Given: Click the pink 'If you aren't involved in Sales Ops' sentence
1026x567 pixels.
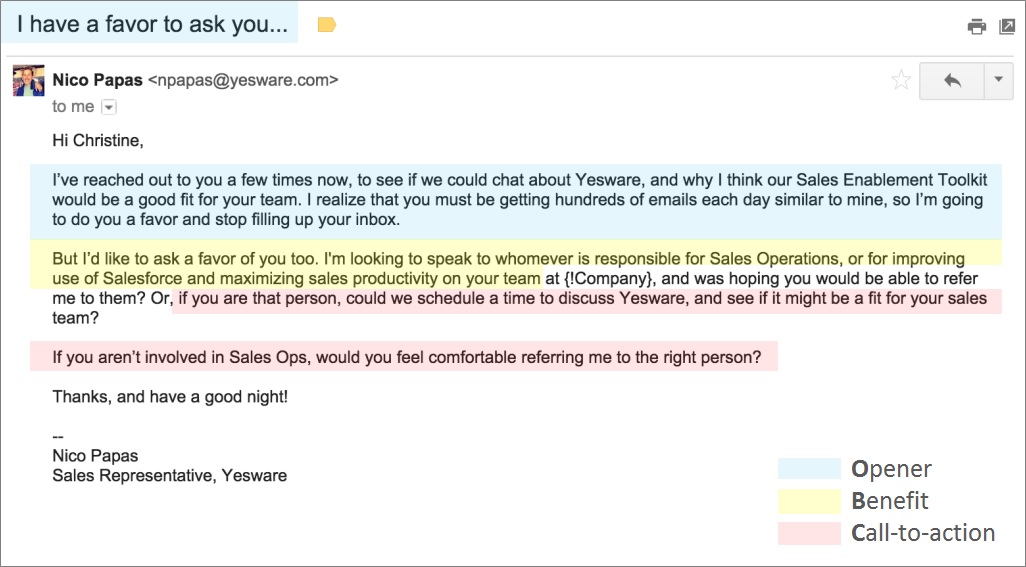Looking at the screenshot, I should click(406, 358).
